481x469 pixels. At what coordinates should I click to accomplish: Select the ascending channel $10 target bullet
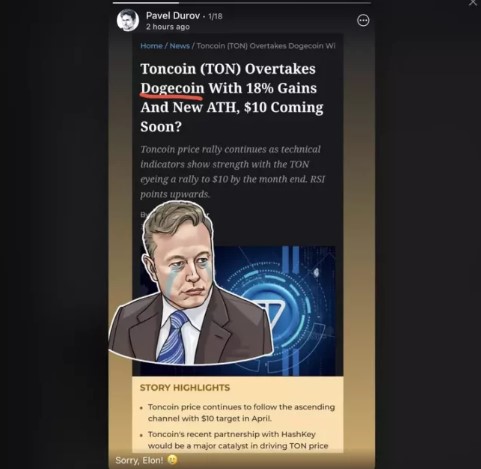coord(241,413)
